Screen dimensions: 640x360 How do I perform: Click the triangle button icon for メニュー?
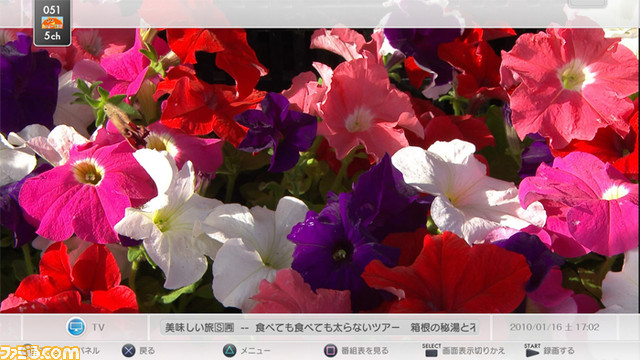click(229, 351)
